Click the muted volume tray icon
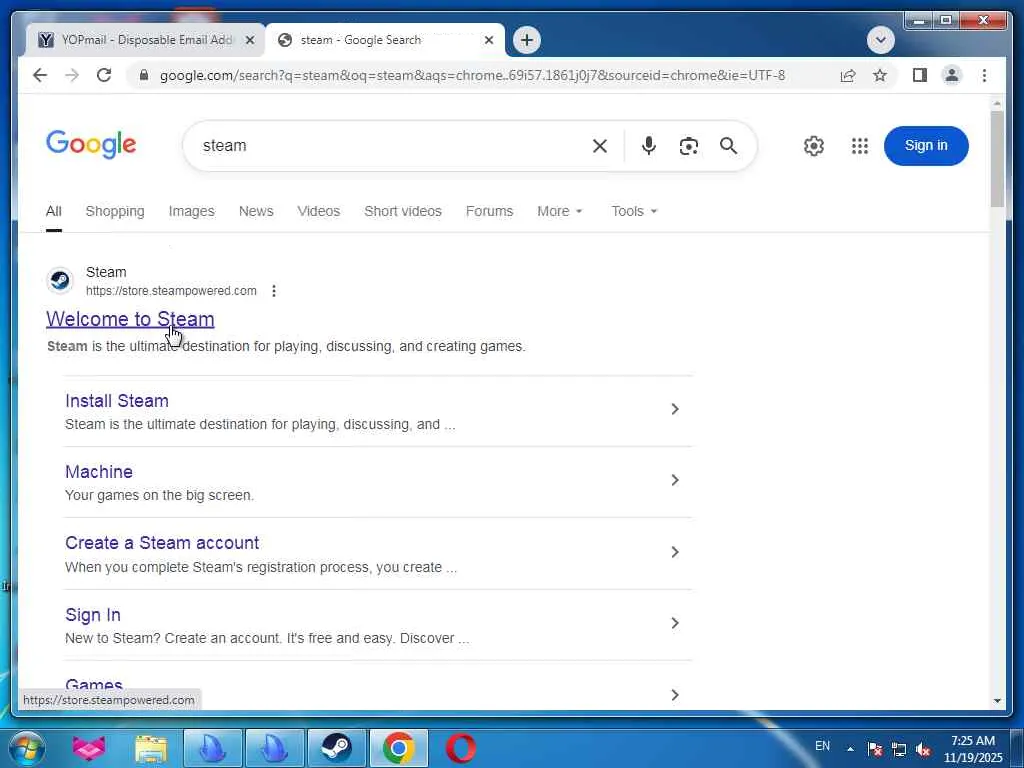1024x768 pixels. pos(923,749)
